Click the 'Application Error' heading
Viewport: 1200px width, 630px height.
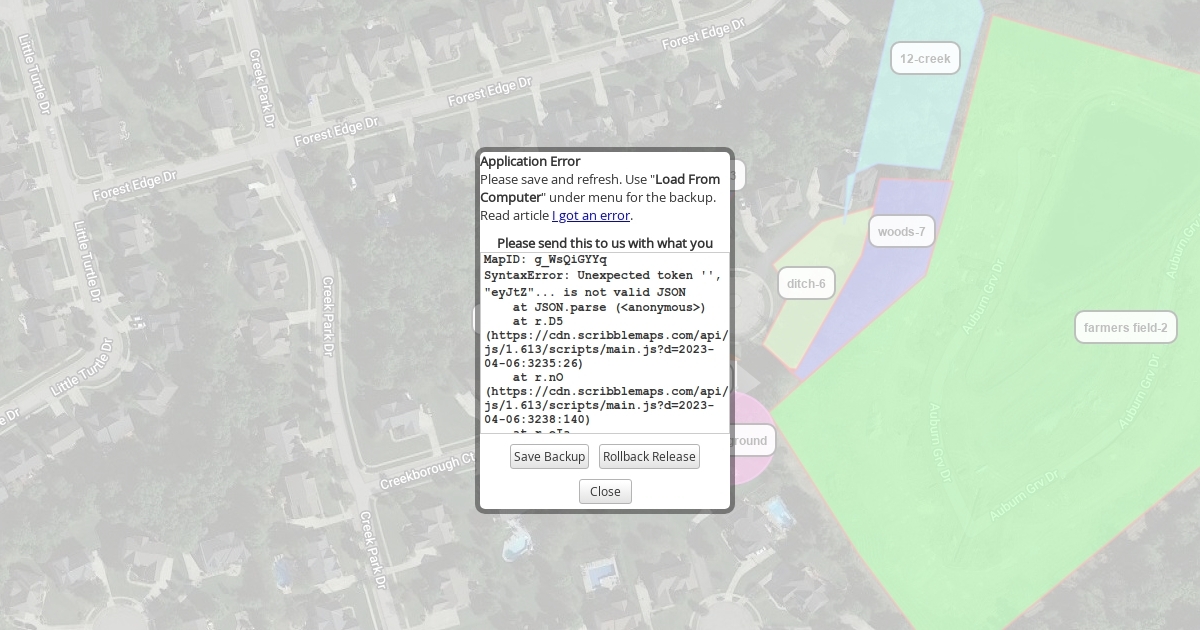530,161
